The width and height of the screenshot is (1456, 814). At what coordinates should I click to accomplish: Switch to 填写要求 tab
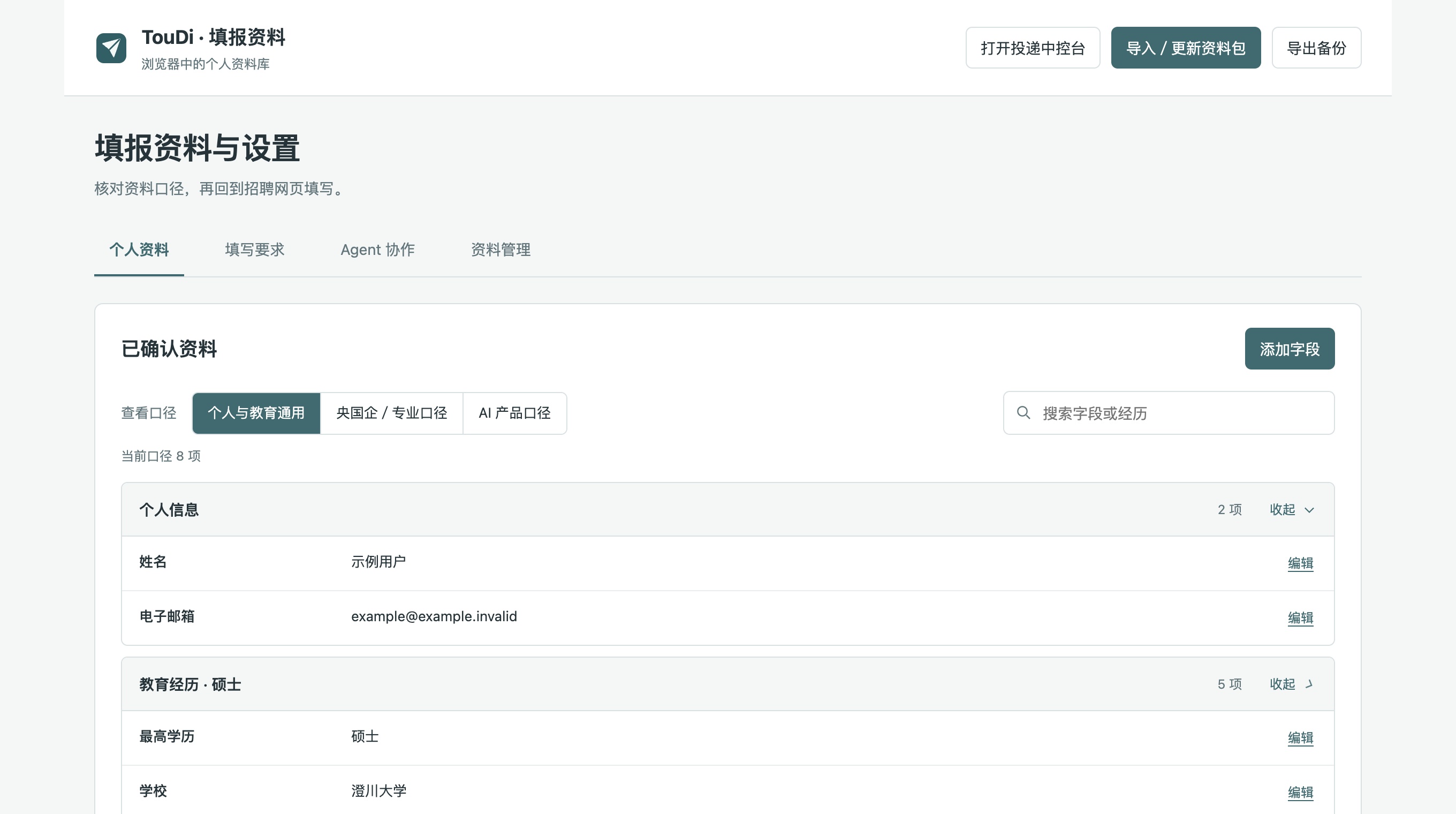254,250
